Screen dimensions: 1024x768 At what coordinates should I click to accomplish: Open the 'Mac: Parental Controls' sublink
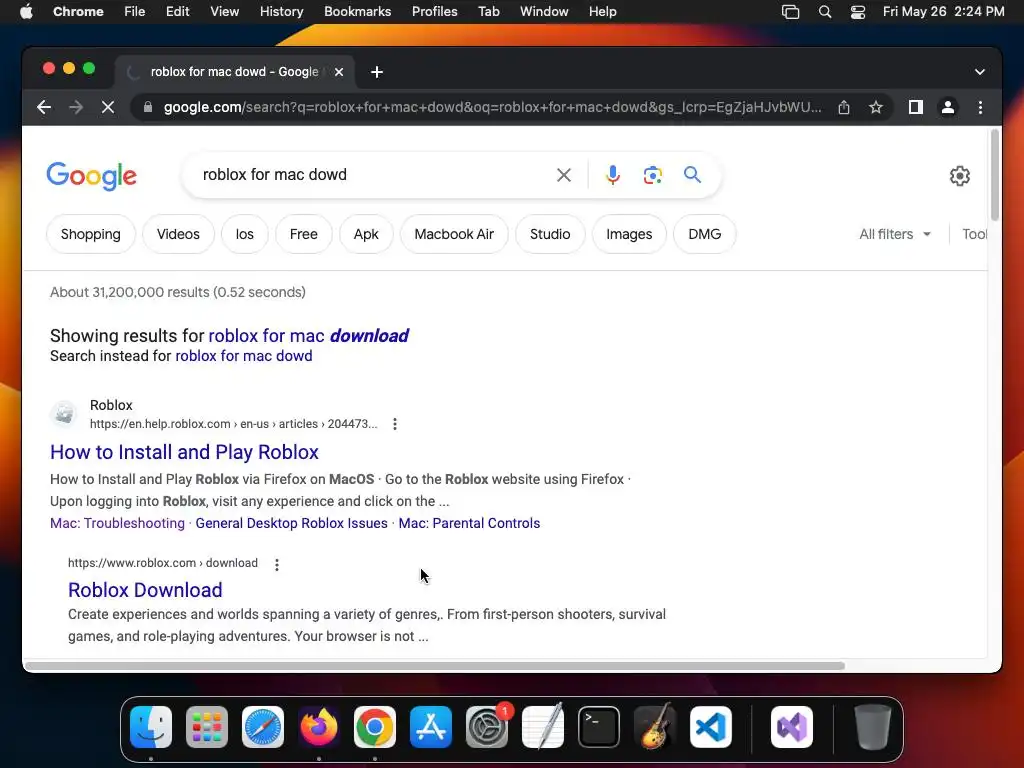pos(469,523)
